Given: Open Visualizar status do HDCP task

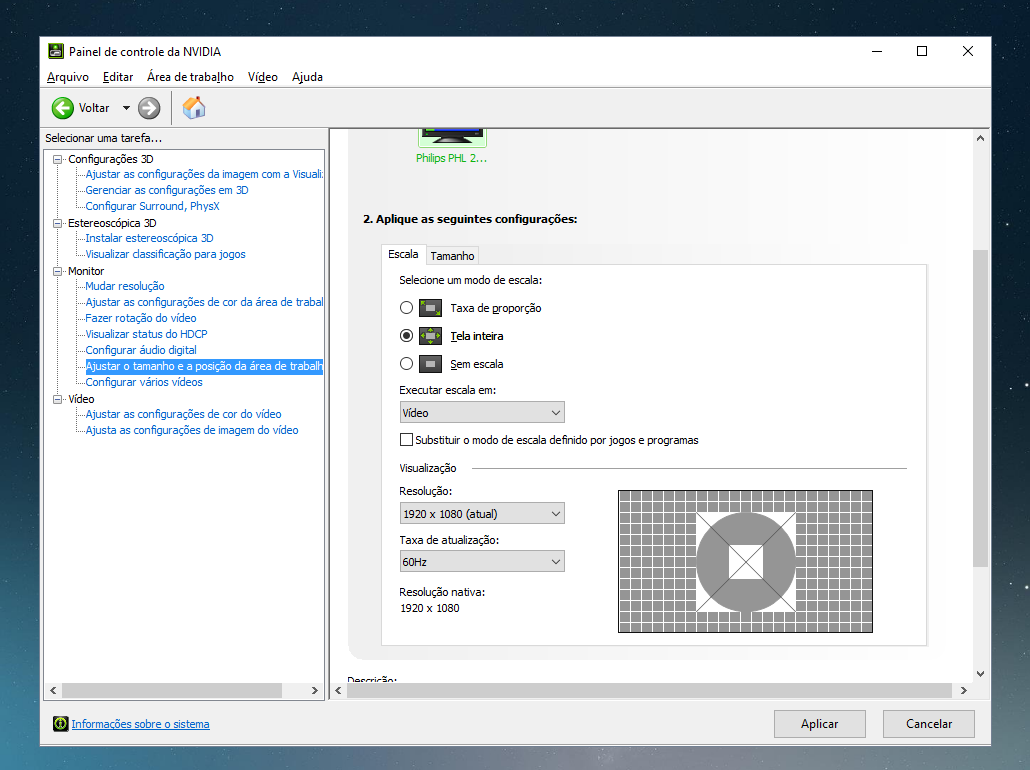Looking at the screenshot, I should tap(146, 334).
